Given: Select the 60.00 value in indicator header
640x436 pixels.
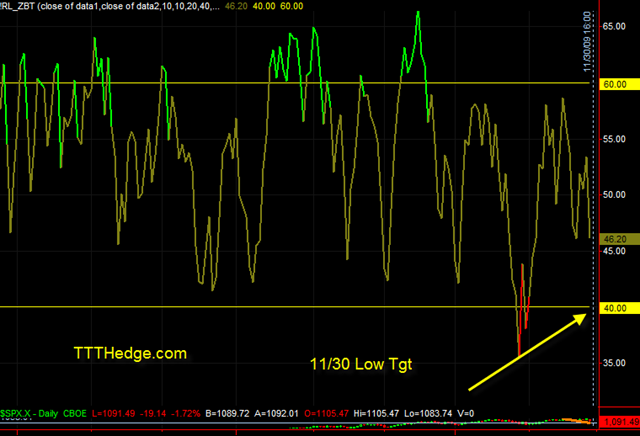Looking at the screenshot, I should [x=291, y=6].
